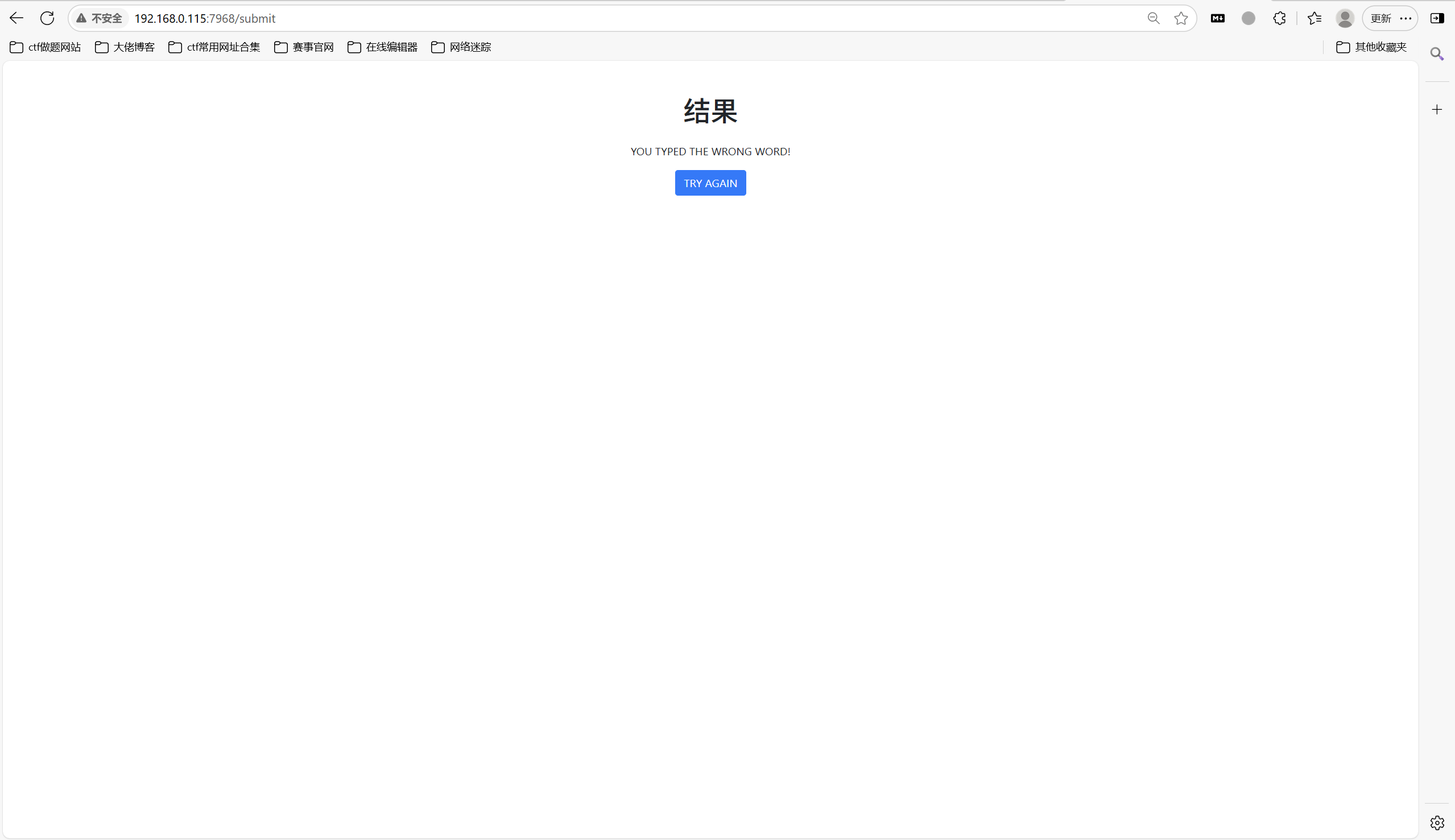Open the 在线编辑器 bookmark folder
This screenshot has width=1455, height=840.
click(382, 47)
